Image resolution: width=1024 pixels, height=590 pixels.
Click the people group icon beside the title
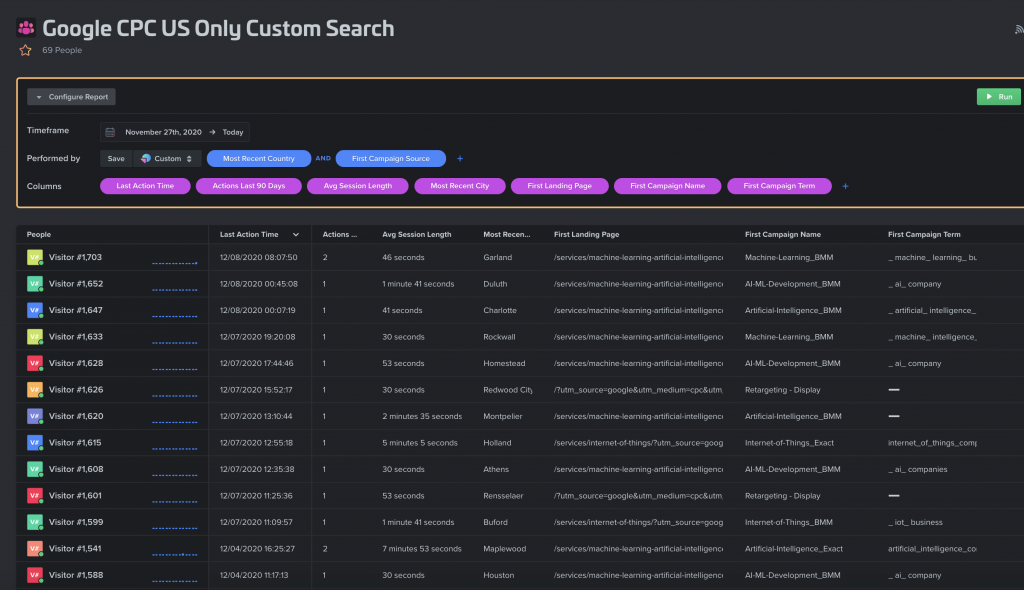pos(26,27)
